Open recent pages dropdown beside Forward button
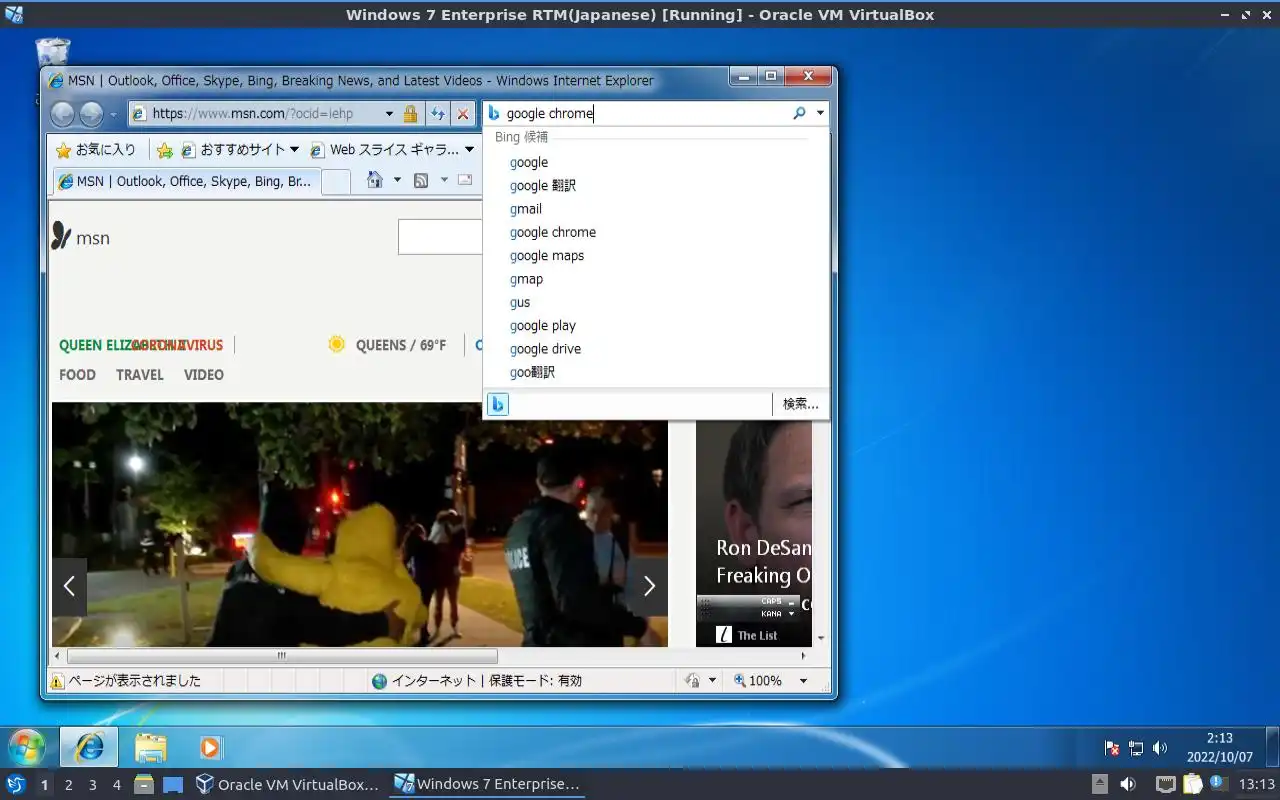This screenshot has height=800, width=1280. click(x=113, y=114)
